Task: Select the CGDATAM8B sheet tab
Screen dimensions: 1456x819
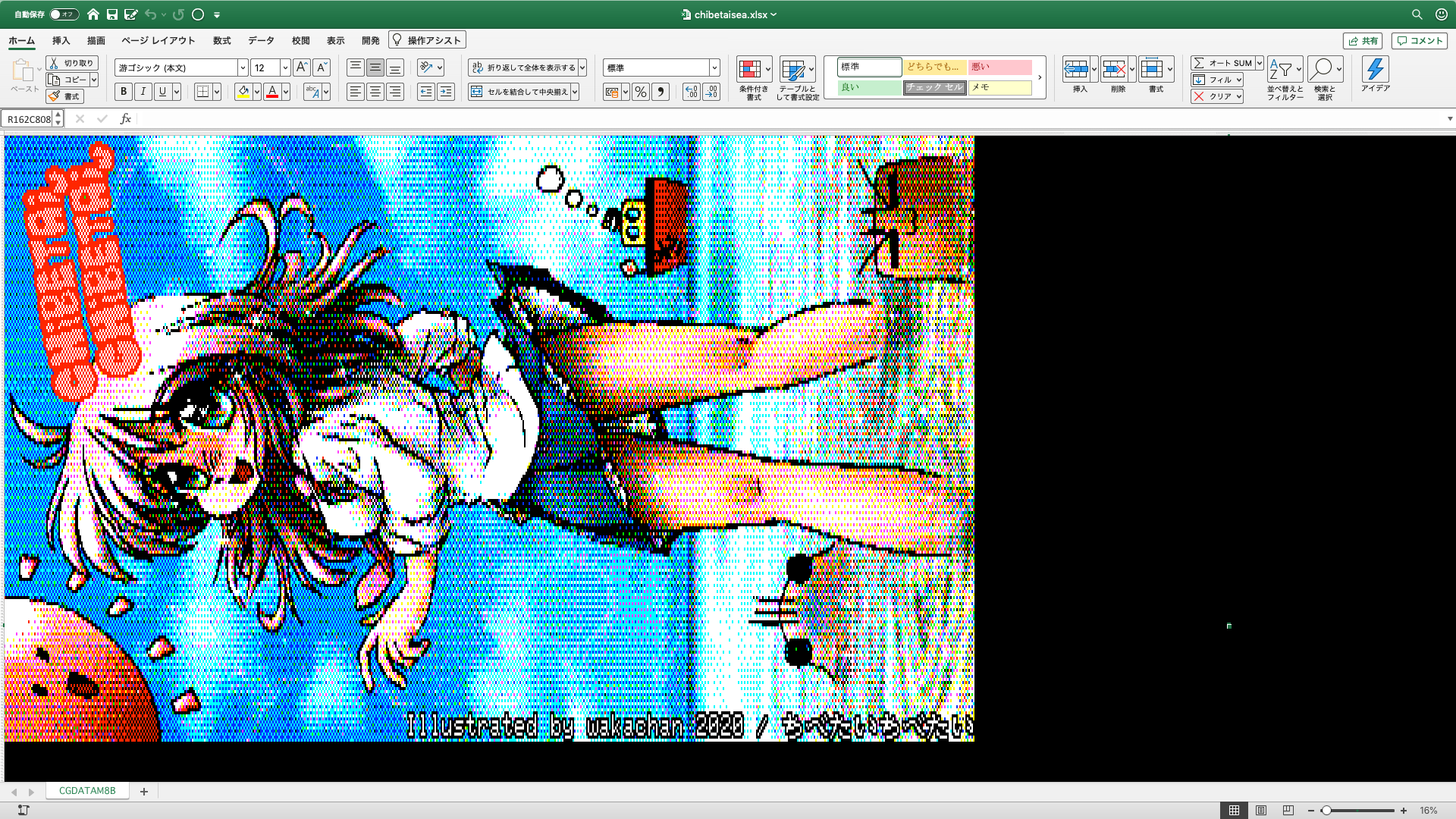Action: click(x=87, y=791)
